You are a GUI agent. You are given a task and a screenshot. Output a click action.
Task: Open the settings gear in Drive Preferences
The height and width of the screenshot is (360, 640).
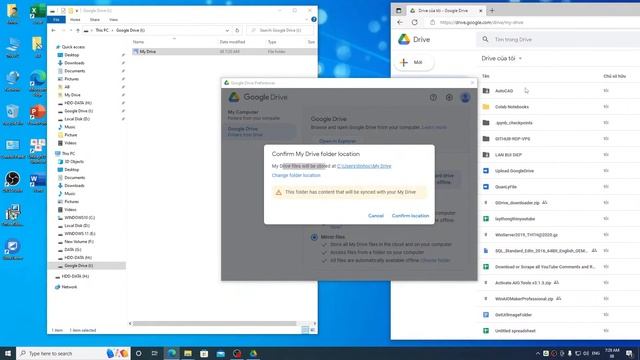[449, 97]
